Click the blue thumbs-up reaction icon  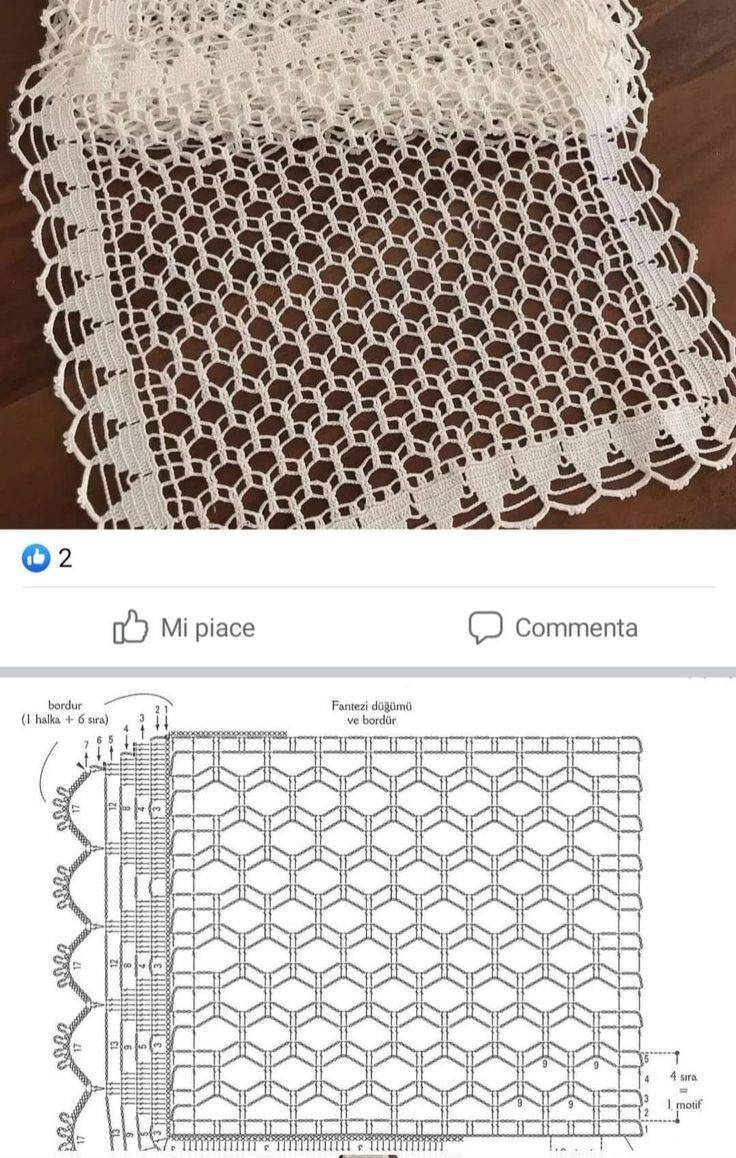[36, 558]
